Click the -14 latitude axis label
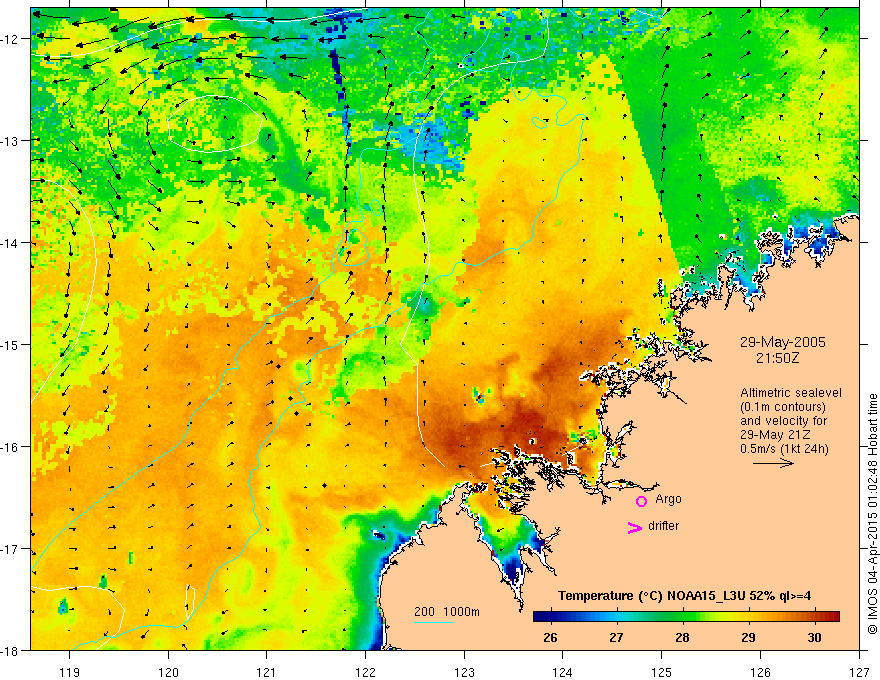The width and height of the screenshot is (880, 680). pyautogui.click(x=10, y=243)
